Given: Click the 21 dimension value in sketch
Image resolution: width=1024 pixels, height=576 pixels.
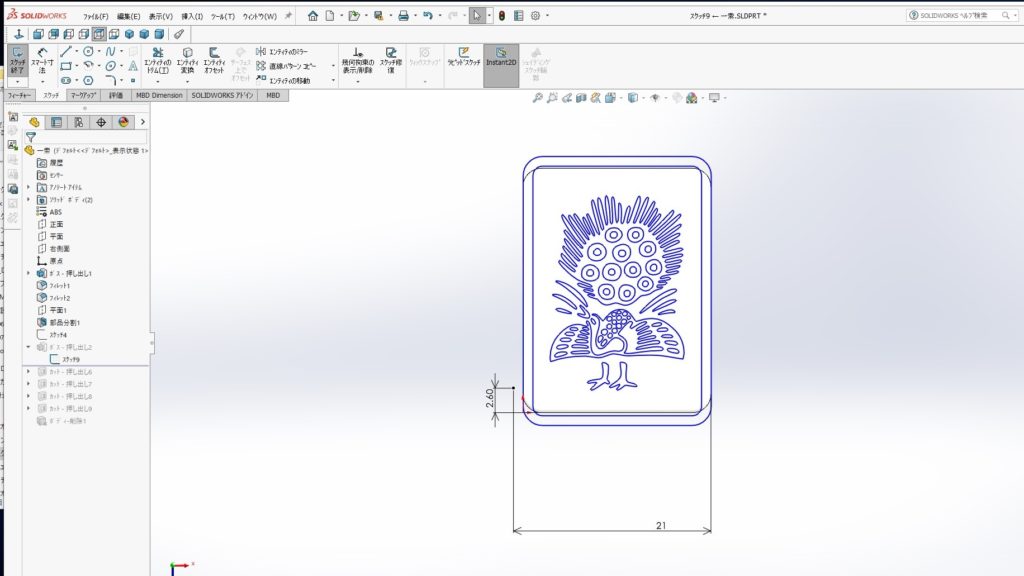Looking at the screenshot, I should 662,524.
